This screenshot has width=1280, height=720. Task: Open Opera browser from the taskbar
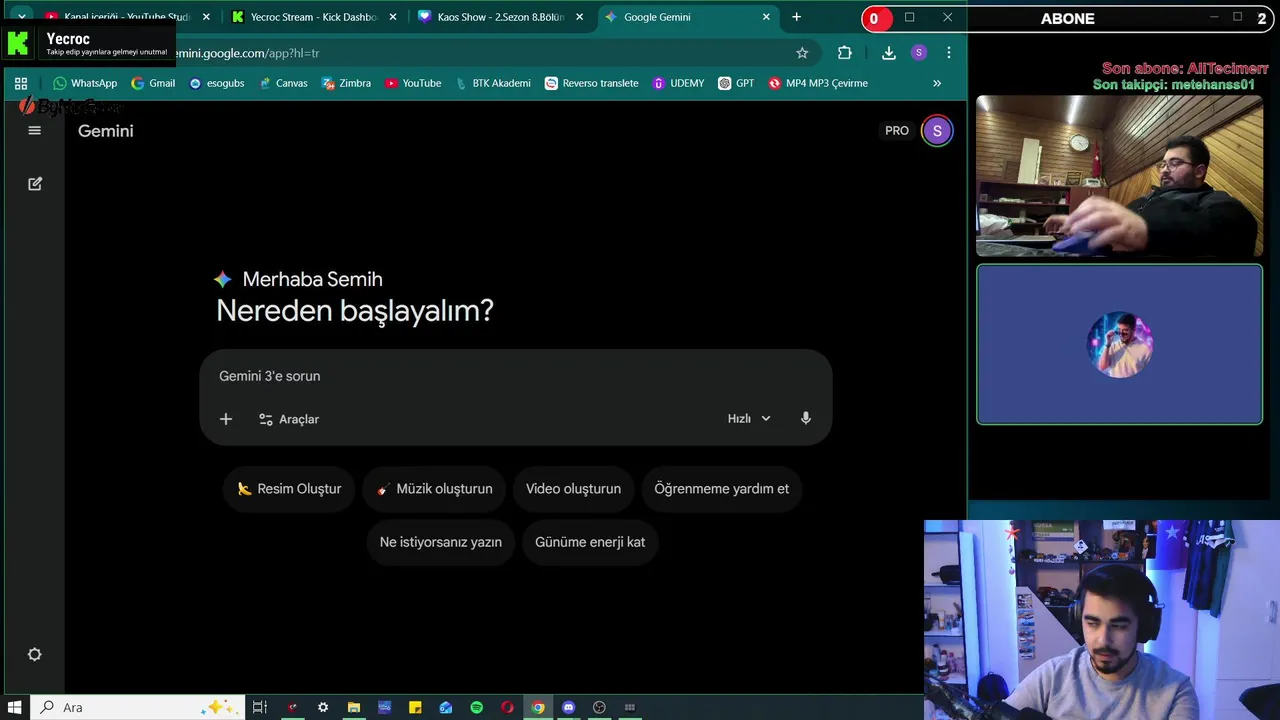[508, 707]
